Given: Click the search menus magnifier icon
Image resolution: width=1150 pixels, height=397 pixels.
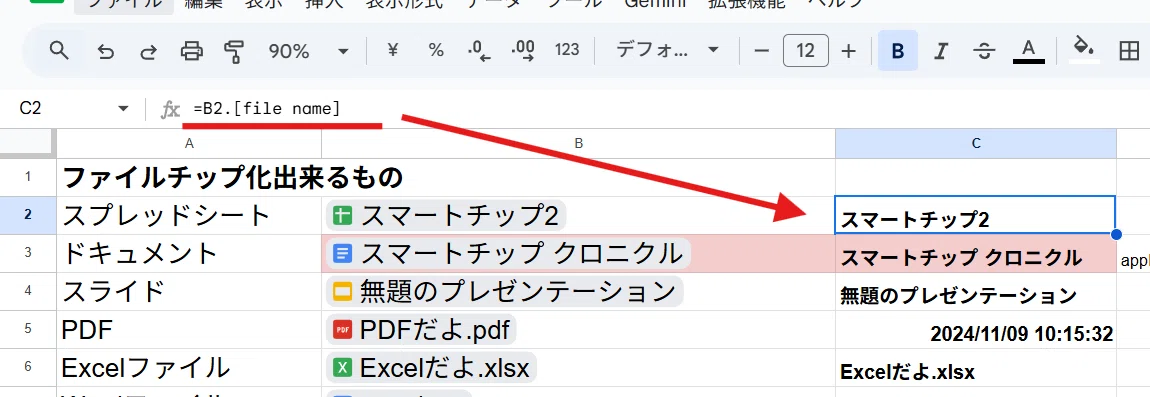Looking at the screenshot, I should [59, 51].
